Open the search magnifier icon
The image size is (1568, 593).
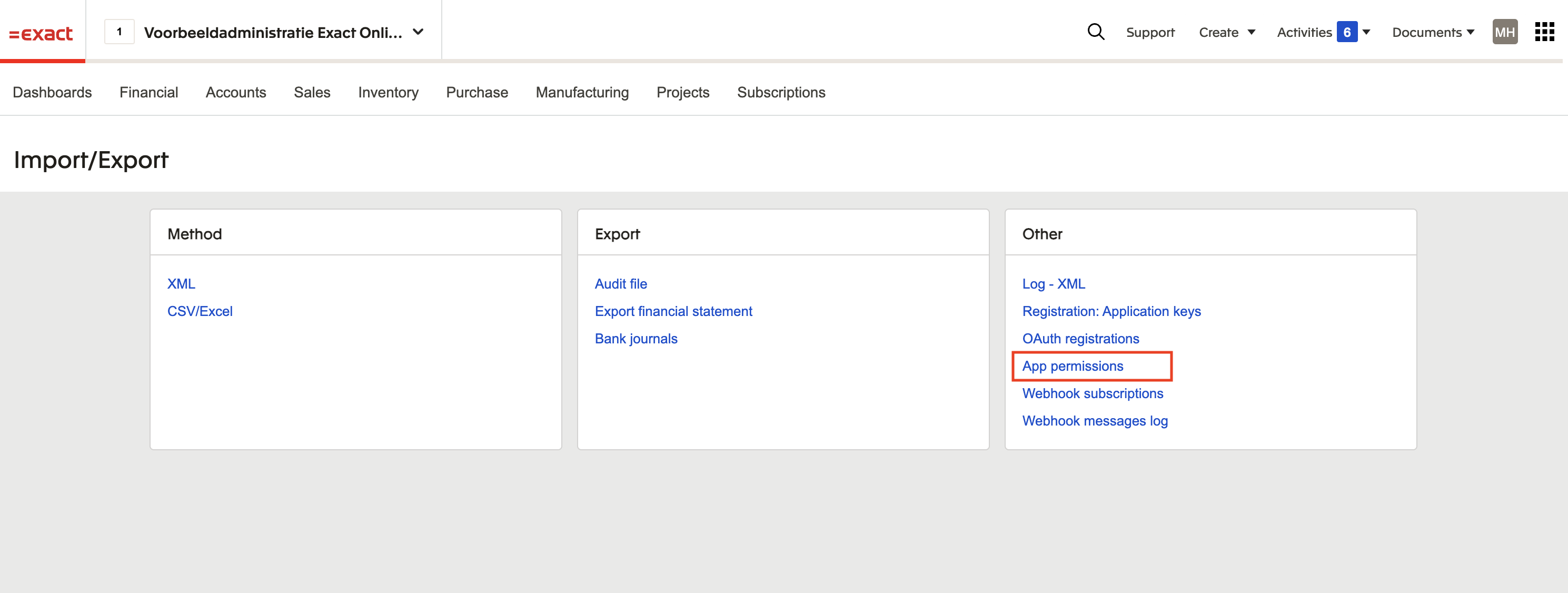(1095, 32)
